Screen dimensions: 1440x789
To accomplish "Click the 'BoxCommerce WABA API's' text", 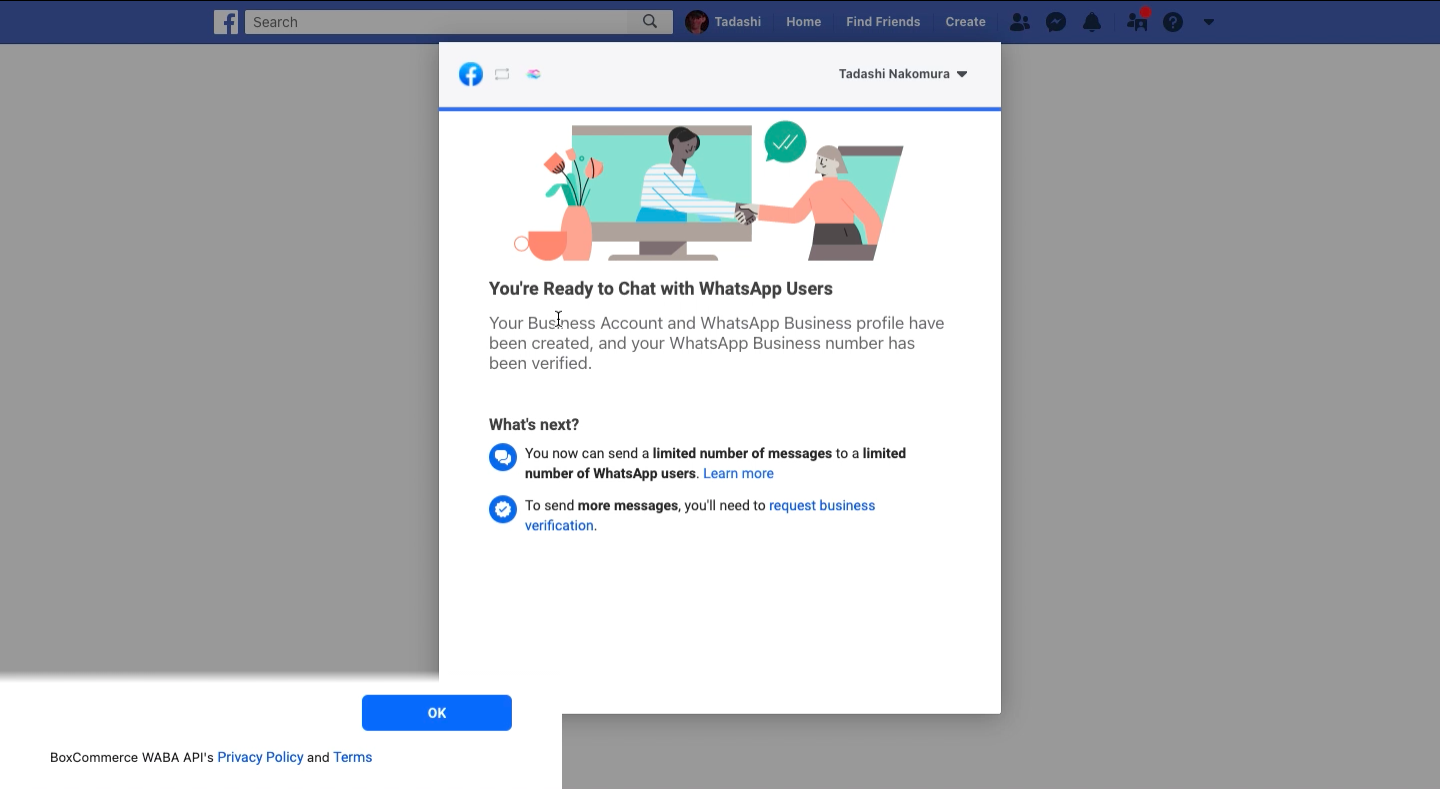I will pos(132,757).
